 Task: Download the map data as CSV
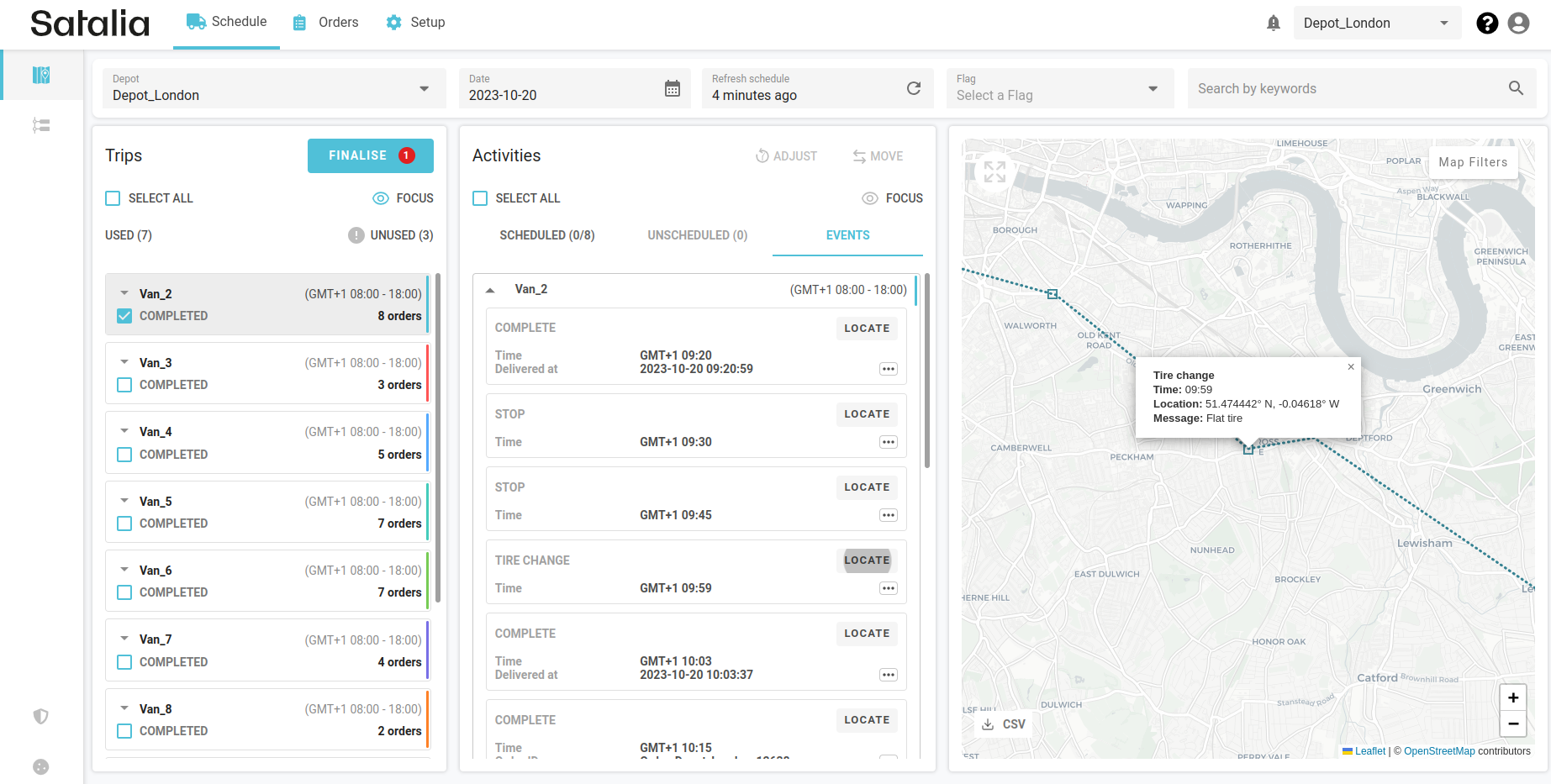tap(1004, 724)
